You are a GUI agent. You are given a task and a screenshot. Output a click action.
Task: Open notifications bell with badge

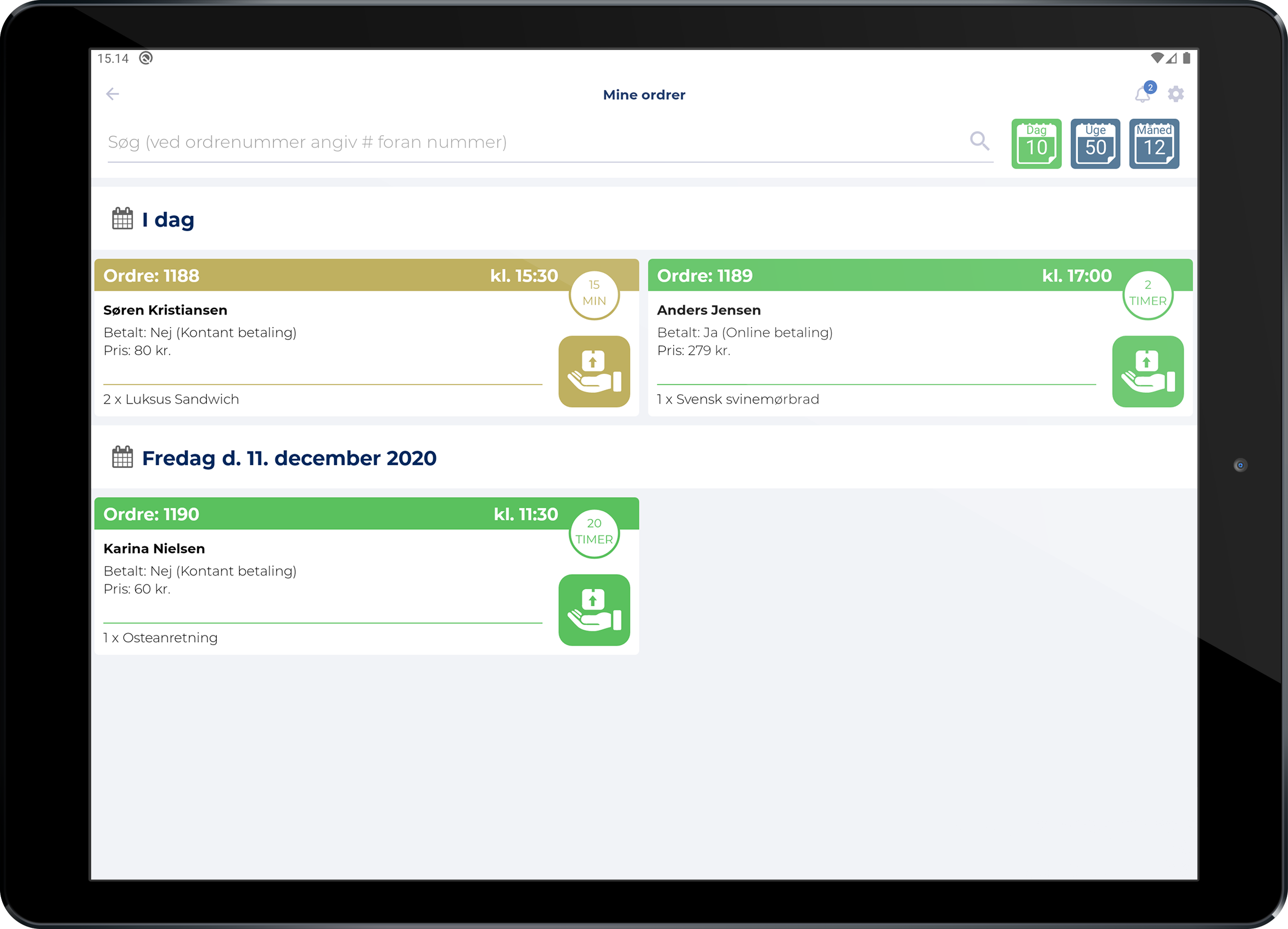pyautogui.click(x=1143, y=94)
